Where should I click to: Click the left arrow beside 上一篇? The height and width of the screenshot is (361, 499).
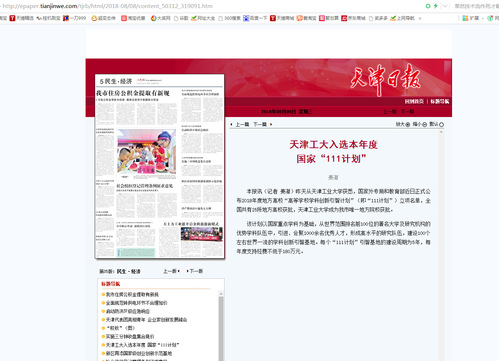(x=231, y=124)
